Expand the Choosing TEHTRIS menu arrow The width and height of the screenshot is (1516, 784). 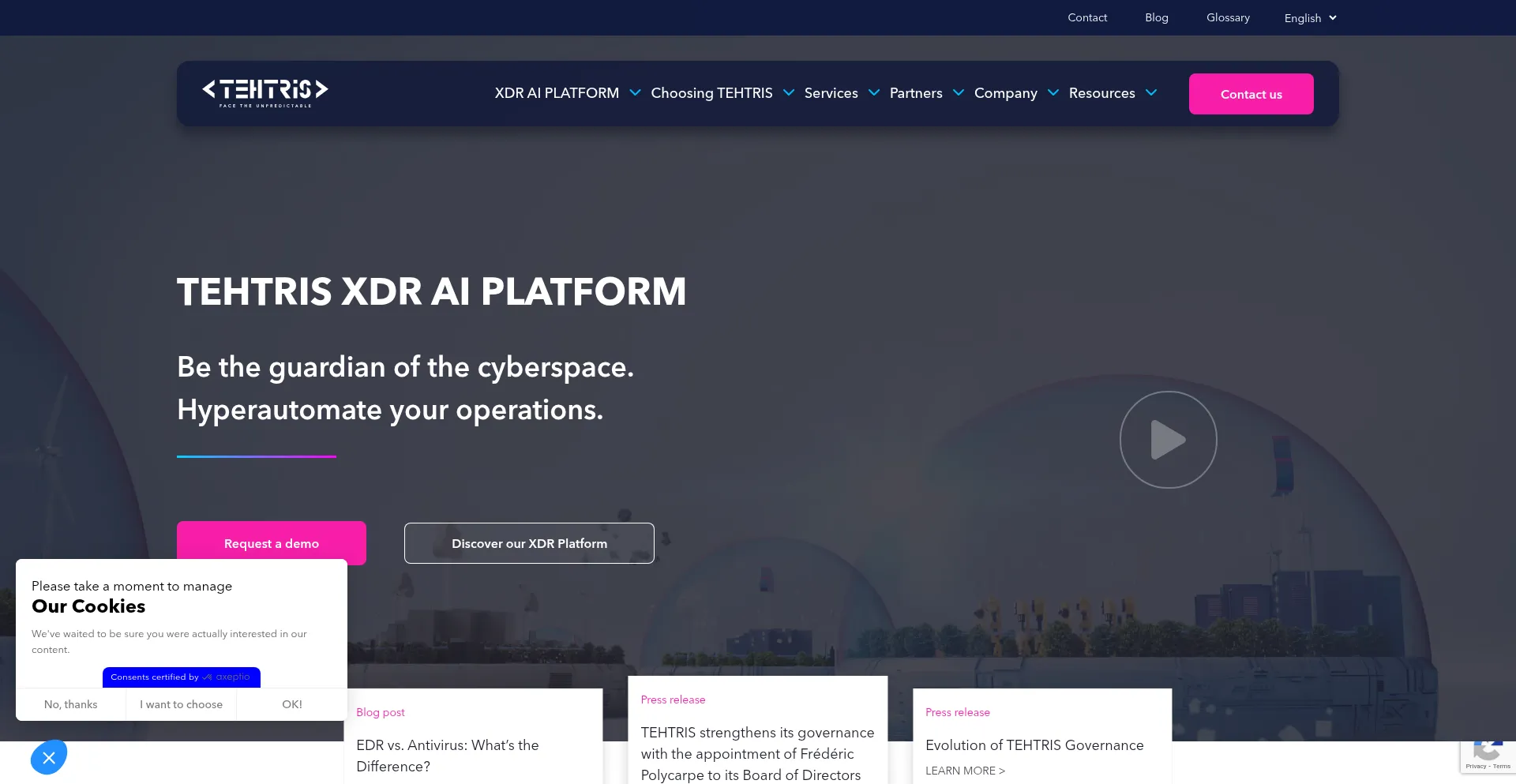click(788, 93)
